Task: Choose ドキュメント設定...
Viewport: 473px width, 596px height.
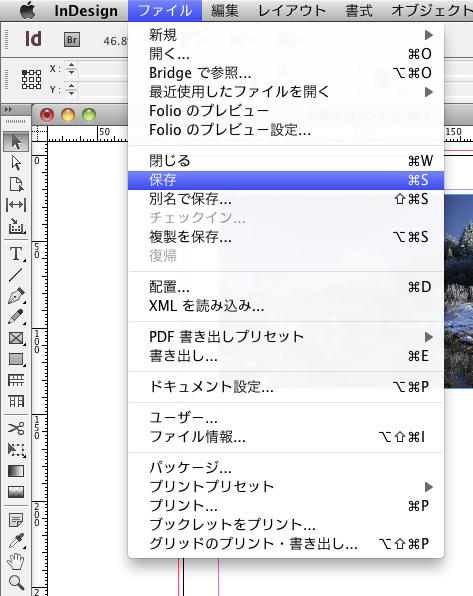Action: click(286, 387)
